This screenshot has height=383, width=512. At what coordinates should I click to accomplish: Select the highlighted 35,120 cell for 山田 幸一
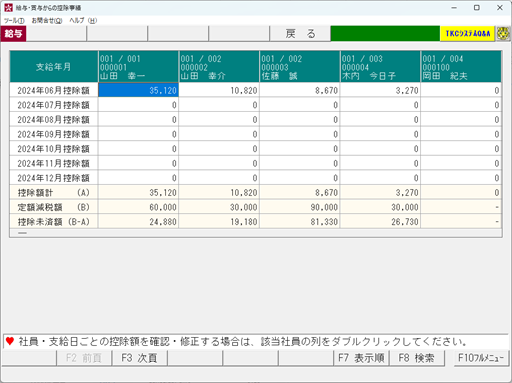click(x=138, y=90)
